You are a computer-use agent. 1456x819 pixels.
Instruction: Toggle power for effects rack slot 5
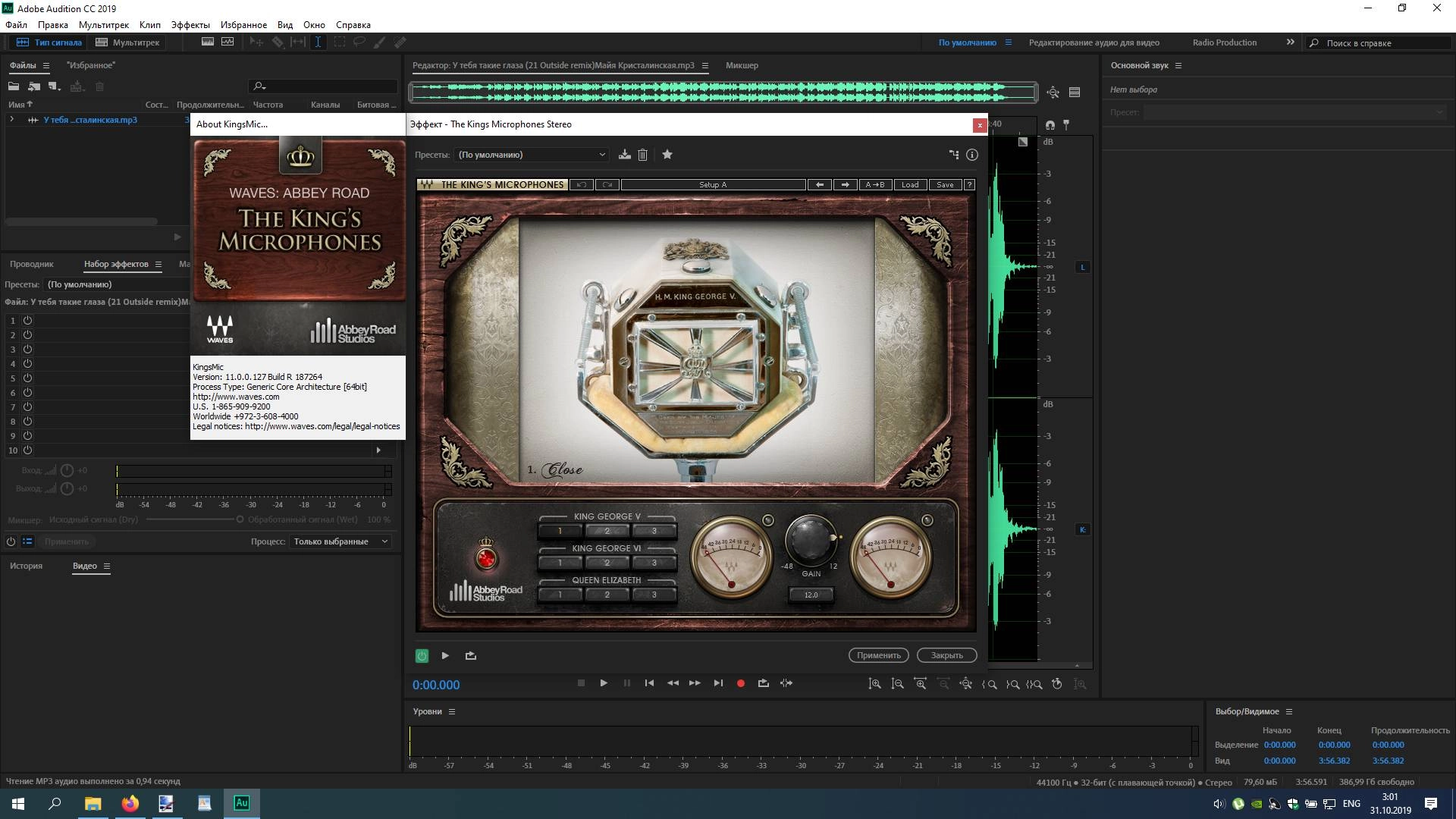point(27,378)
